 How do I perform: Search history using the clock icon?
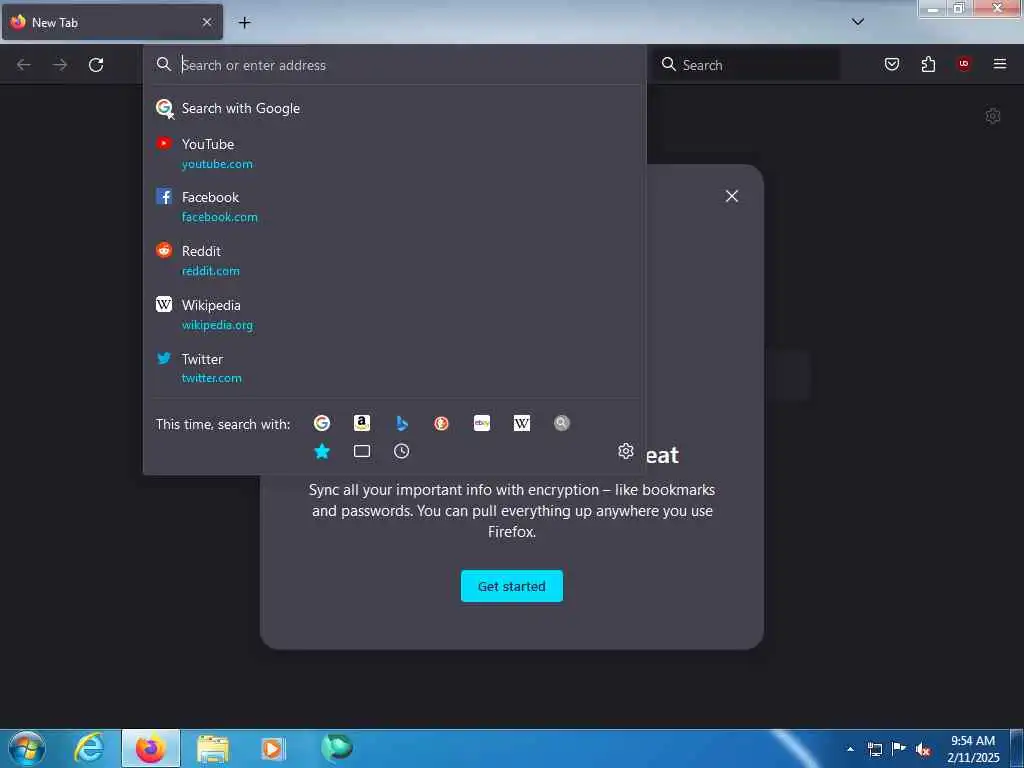tap(402, 451)
